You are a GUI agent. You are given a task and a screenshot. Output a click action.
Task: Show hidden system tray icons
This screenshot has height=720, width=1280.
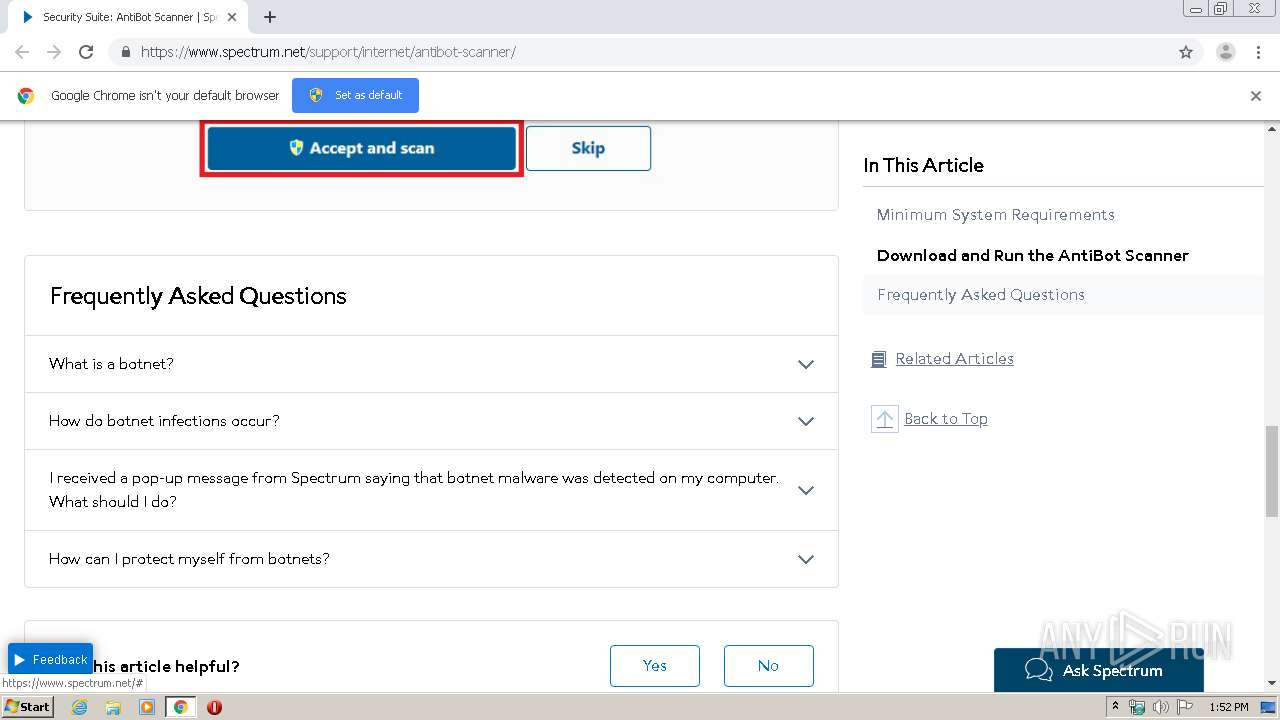tap(1115, 707)
